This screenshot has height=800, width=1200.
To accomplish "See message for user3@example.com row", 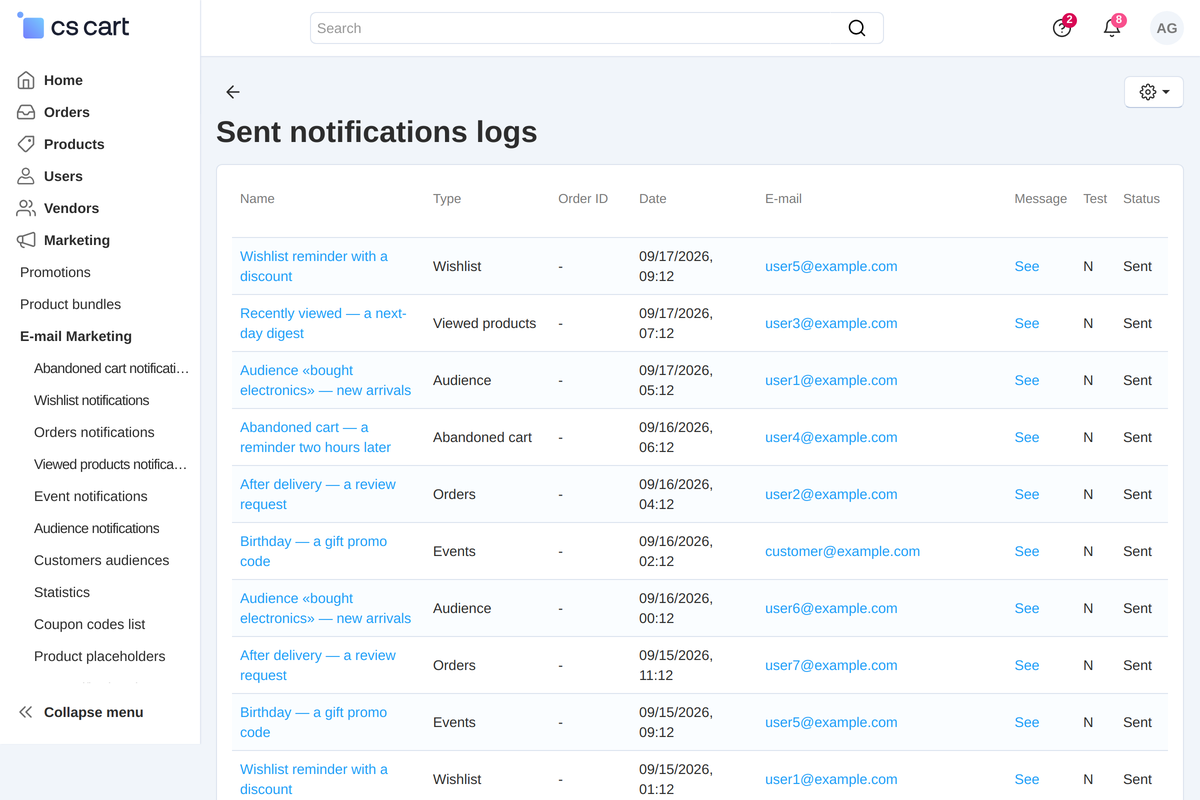I will click(1027, 323).
